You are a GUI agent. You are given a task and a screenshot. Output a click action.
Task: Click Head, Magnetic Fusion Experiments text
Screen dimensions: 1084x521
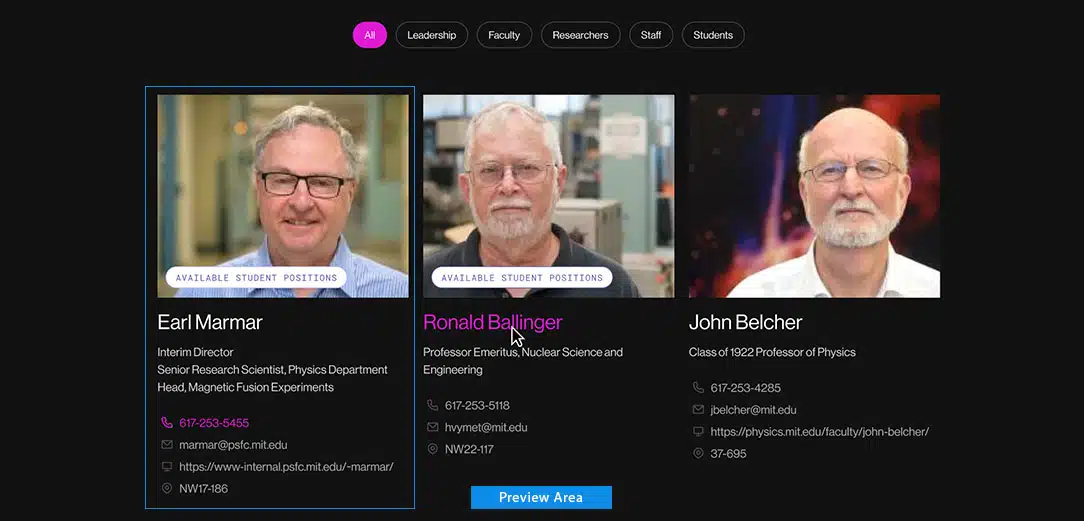pyautogui.click(x=245, y=388)
